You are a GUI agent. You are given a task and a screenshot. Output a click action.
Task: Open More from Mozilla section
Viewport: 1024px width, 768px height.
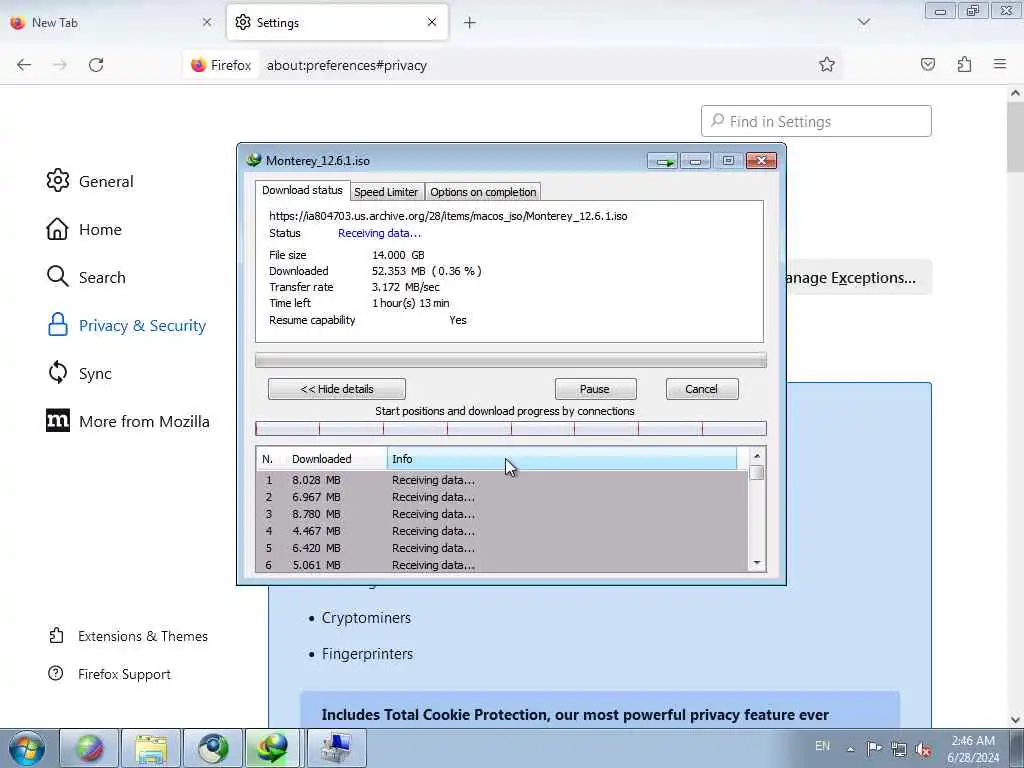[x=128, y=421]
